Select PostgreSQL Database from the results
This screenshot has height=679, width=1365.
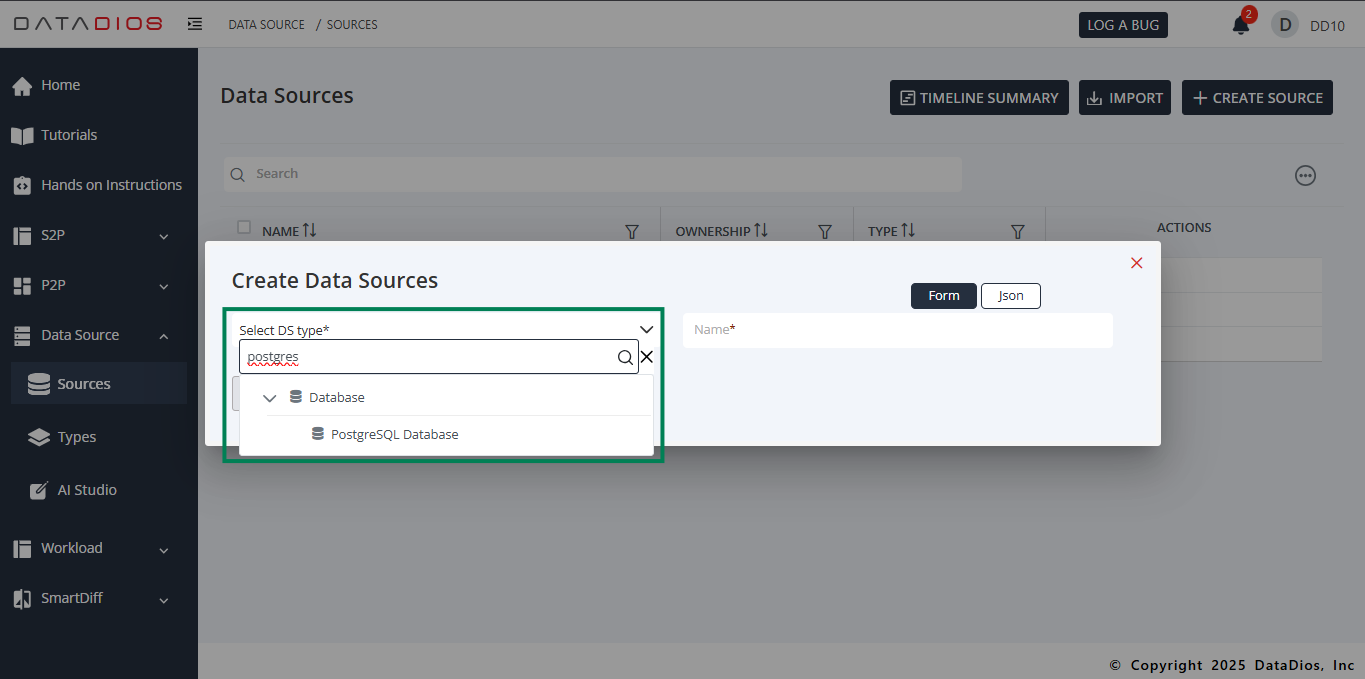(395, 433)
